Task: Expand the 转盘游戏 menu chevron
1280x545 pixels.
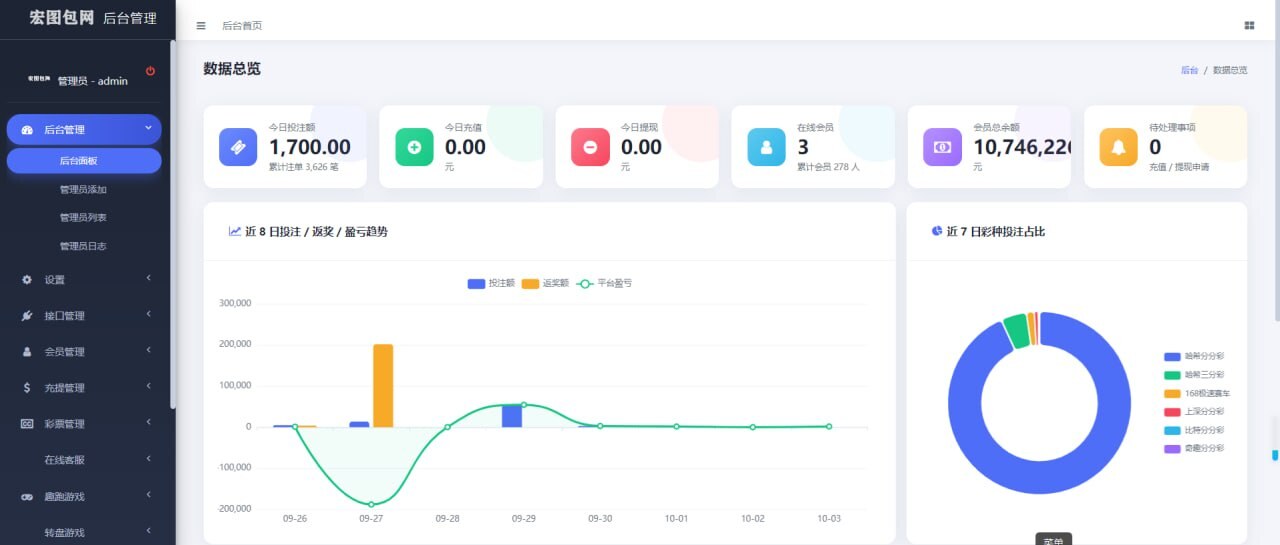Action: coord(148,530)
